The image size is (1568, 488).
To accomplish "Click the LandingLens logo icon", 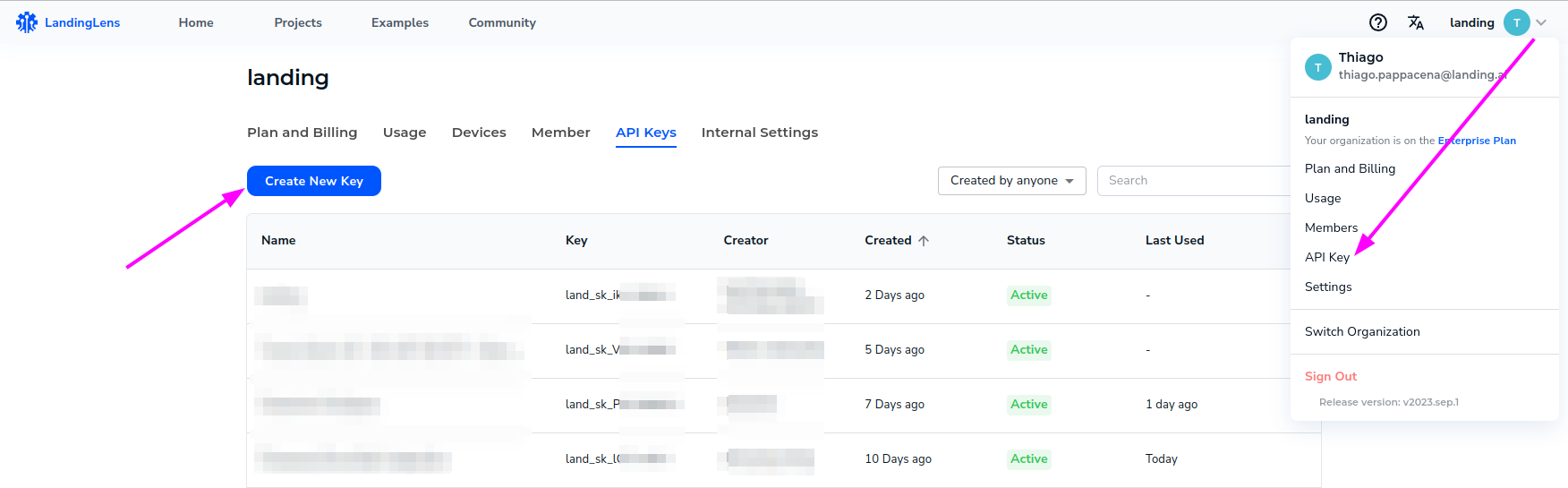I will click(27, 22).
